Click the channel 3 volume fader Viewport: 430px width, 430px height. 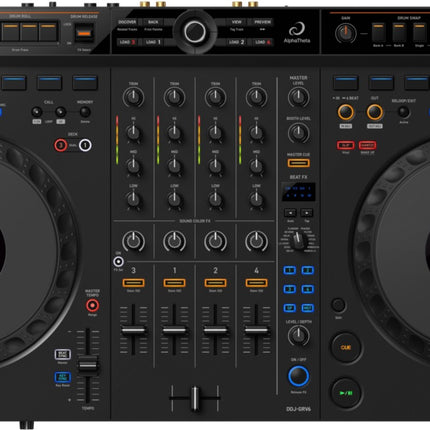click(x=133, y=330)
